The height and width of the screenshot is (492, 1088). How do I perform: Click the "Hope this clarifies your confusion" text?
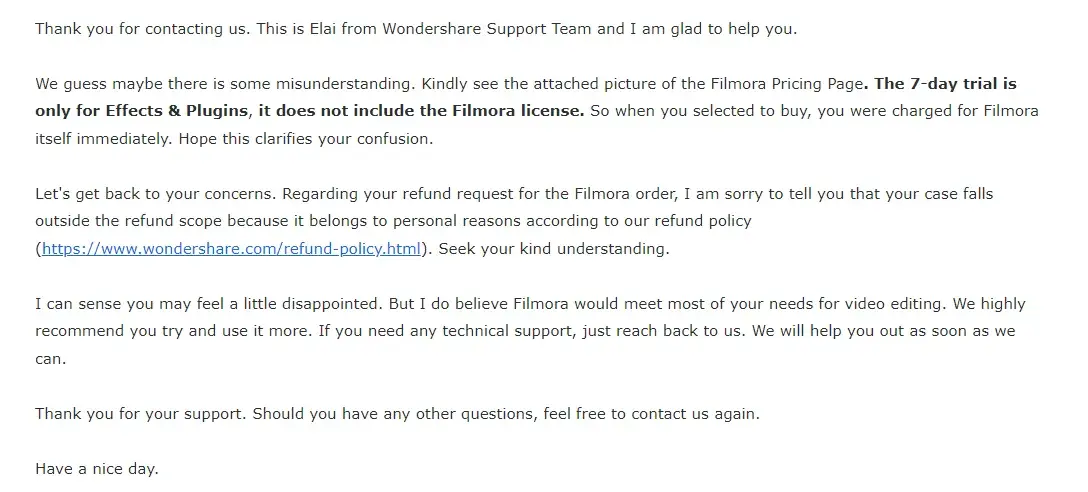coord(305,139)
